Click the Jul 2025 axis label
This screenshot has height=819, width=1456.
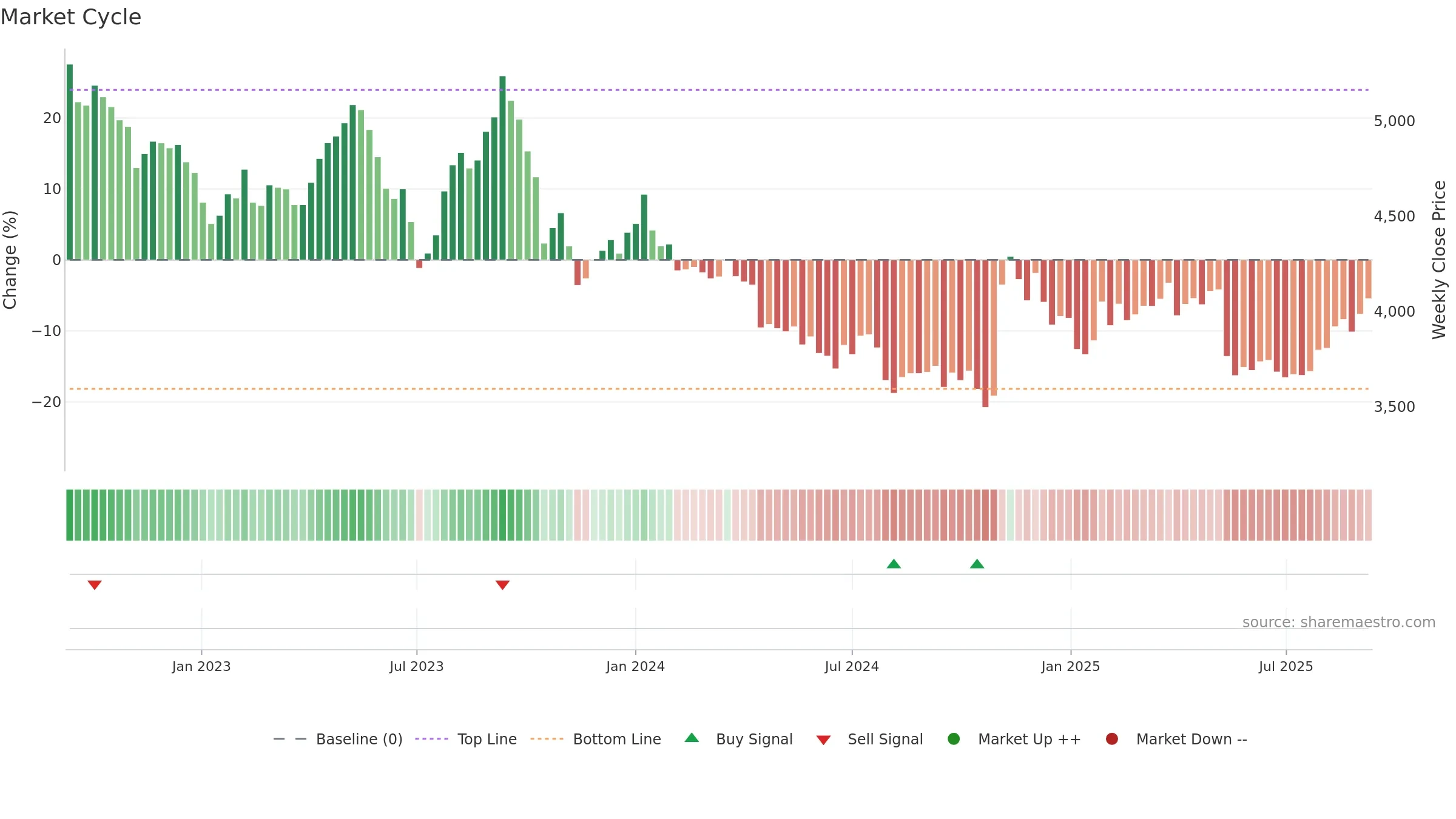coord(1286,666)
